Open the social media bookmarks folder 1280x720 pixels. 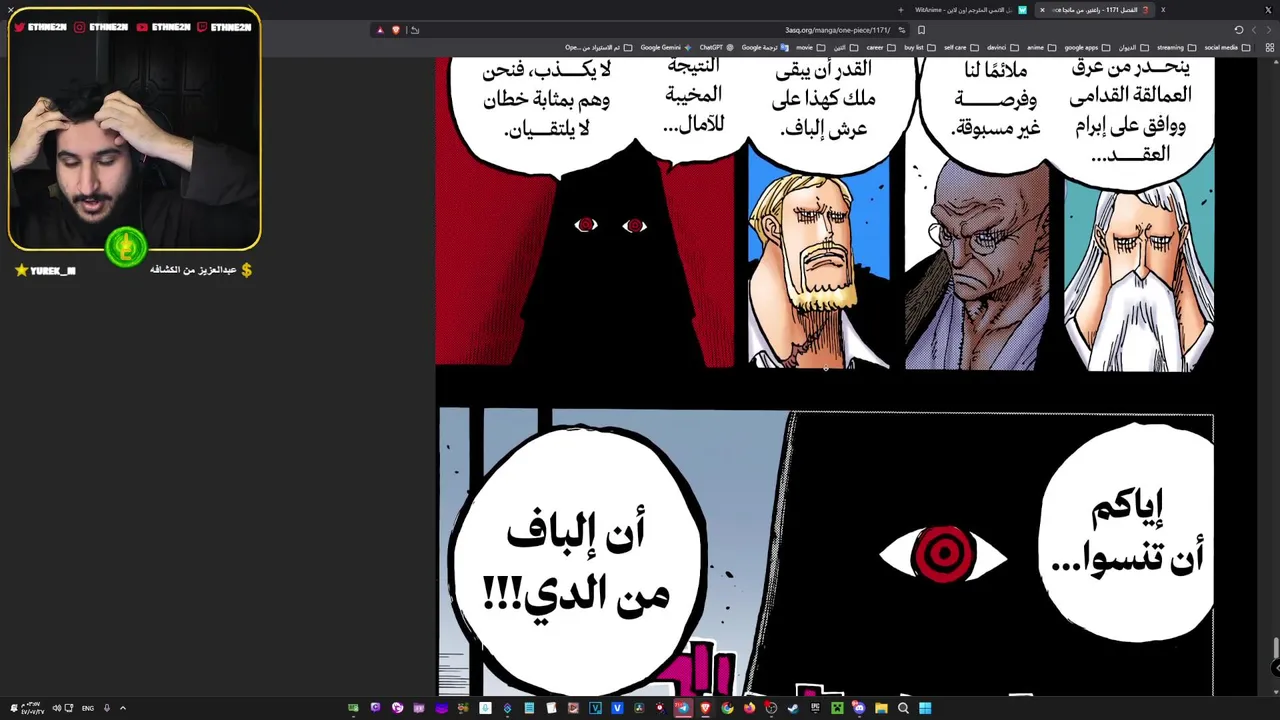coord(1226,48)
